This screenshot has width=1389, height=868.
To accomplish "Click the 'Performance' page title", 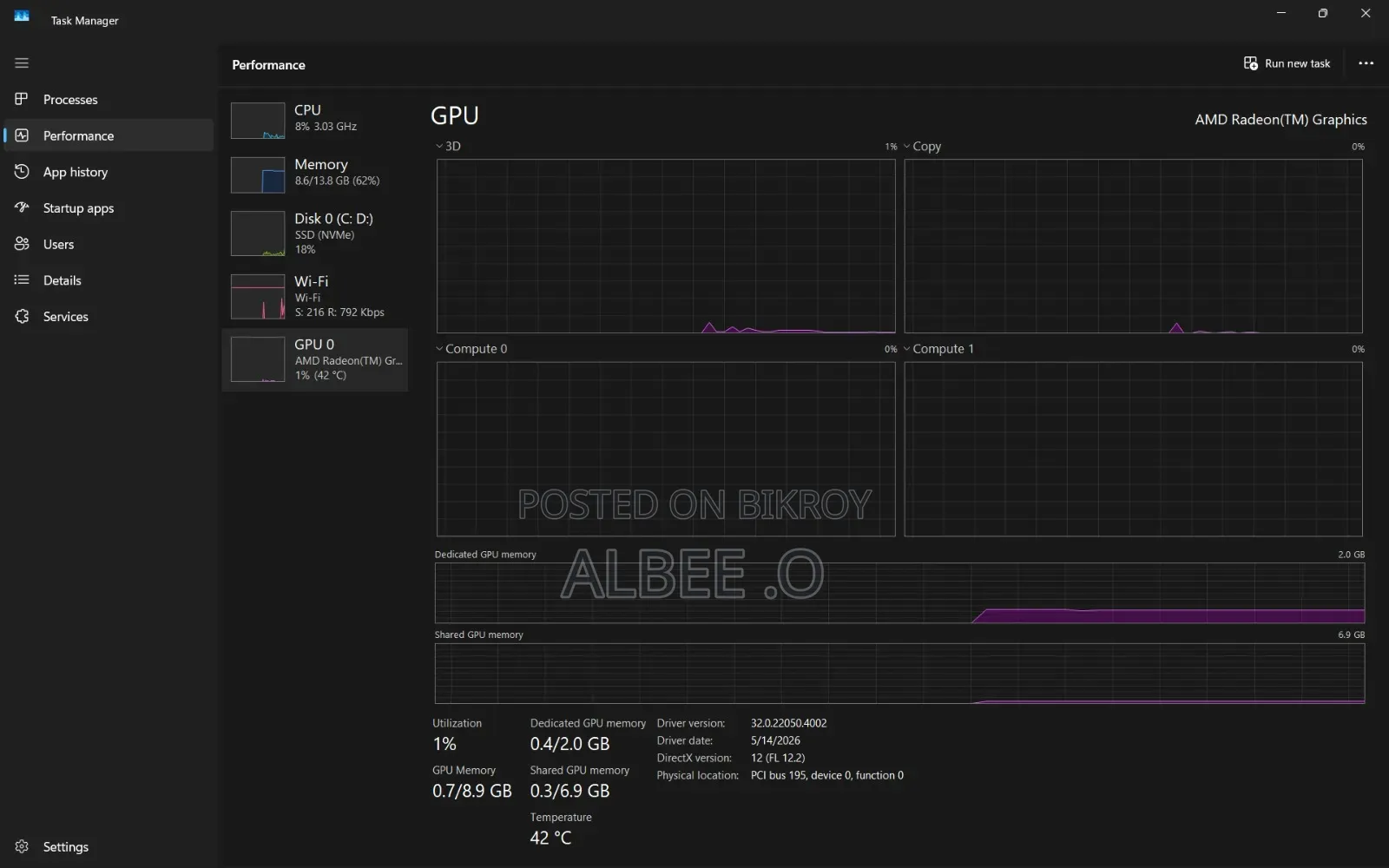I will [x=268, y=65].
